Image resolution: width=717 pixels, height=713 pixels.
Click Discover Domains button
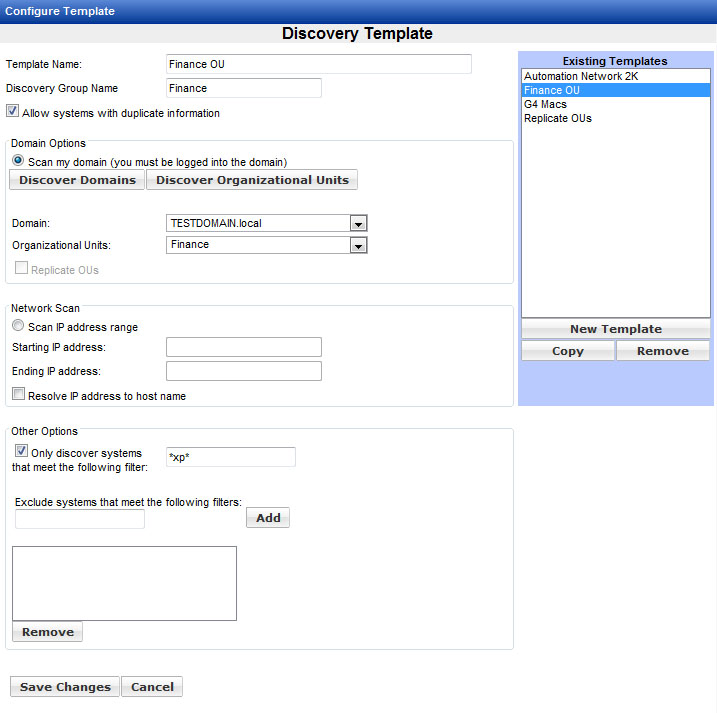pos(77,180)
